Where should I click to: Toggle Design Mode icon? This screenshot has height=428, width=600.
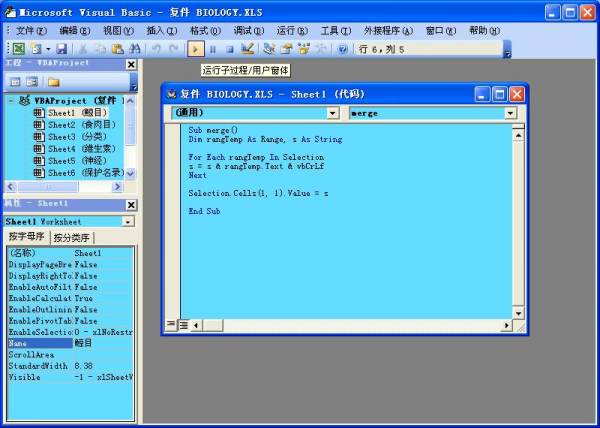pos(247,49)
